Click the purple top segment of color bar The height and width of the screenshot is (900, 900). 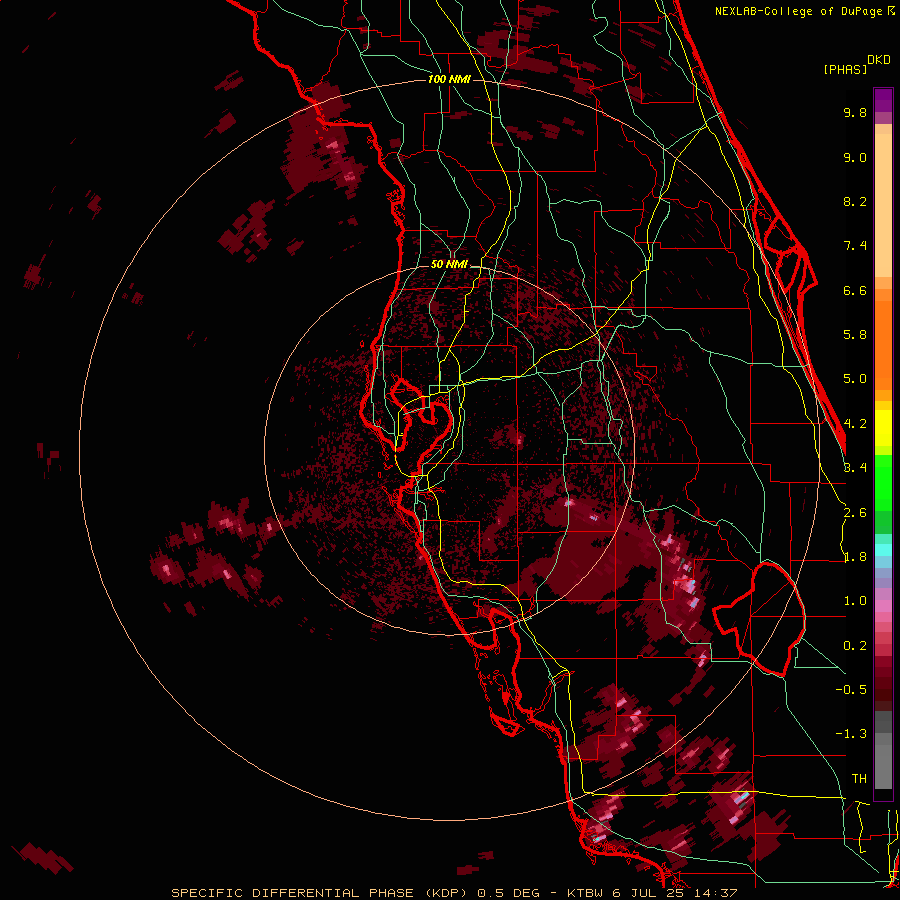tap(883, 100)
